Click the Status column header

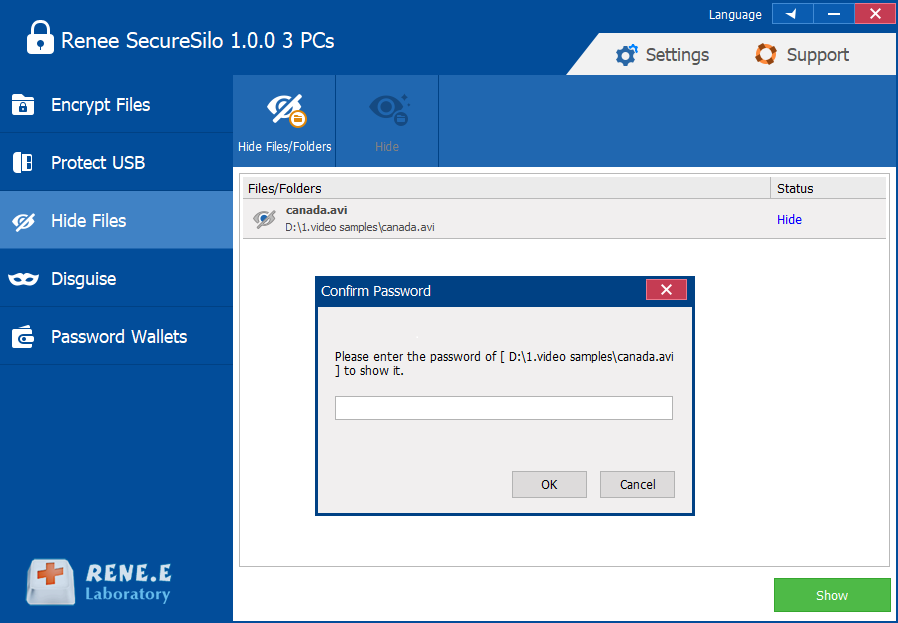[829, 188]
